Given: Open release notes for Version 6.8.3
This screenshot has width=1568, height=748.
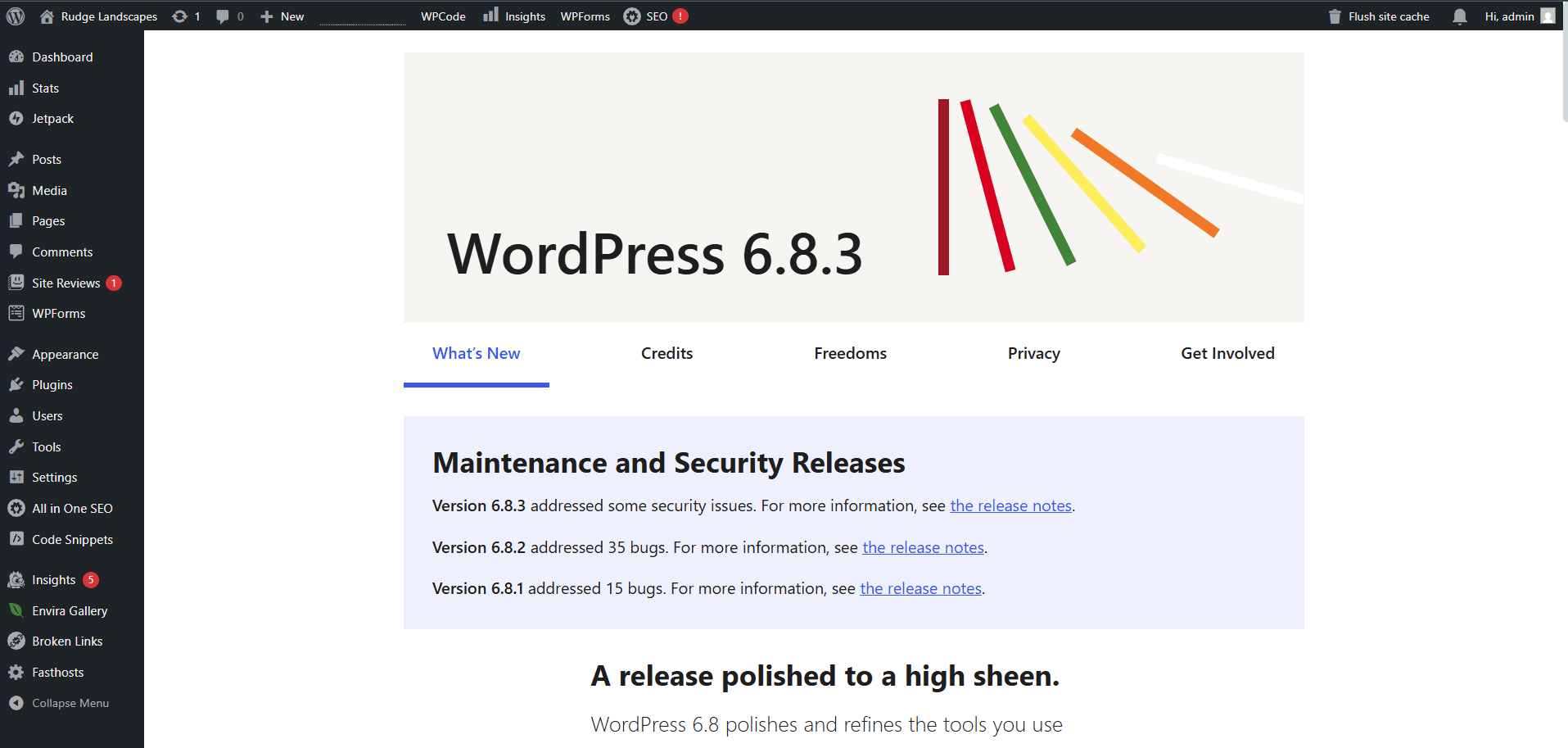Looking at the screenshot, I should coord(1010,506).
